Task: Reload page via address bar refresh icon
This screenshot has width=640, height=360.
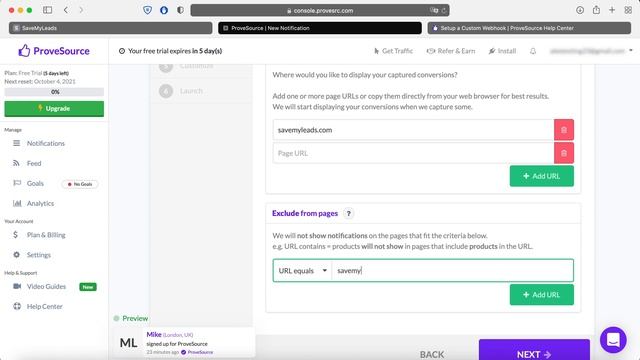Action: coord(444,11)
